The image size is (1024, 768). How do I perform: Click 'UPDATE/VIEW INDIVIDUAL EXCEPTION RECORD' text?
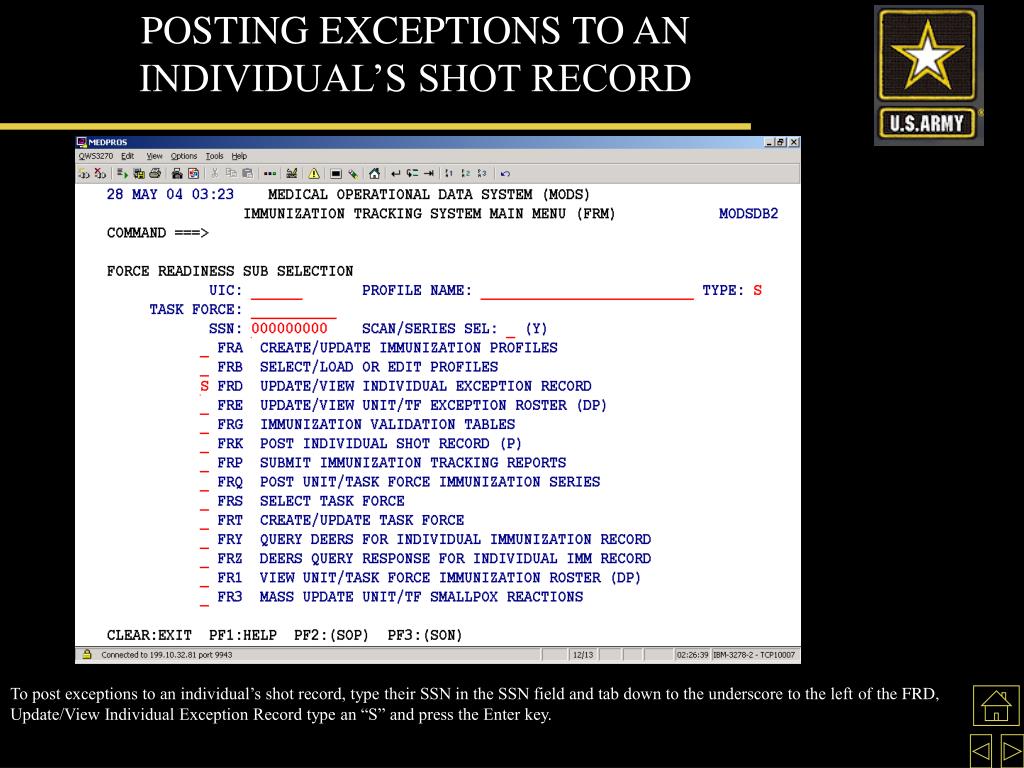[x=426, y=386]
